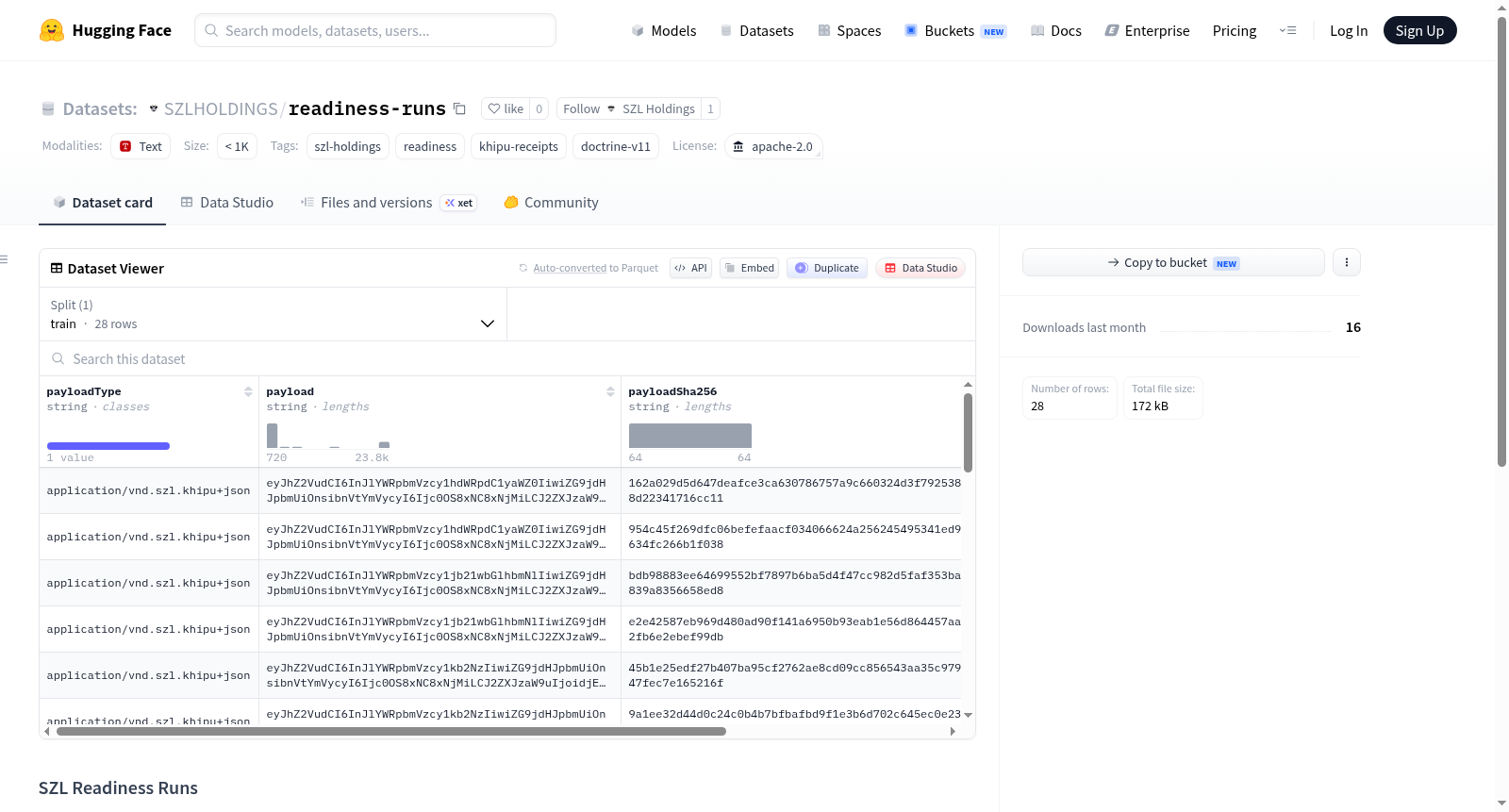The image size is (1509, 812).
Task: Follow SZL Holdings
Action: click(x=628, y=108)
